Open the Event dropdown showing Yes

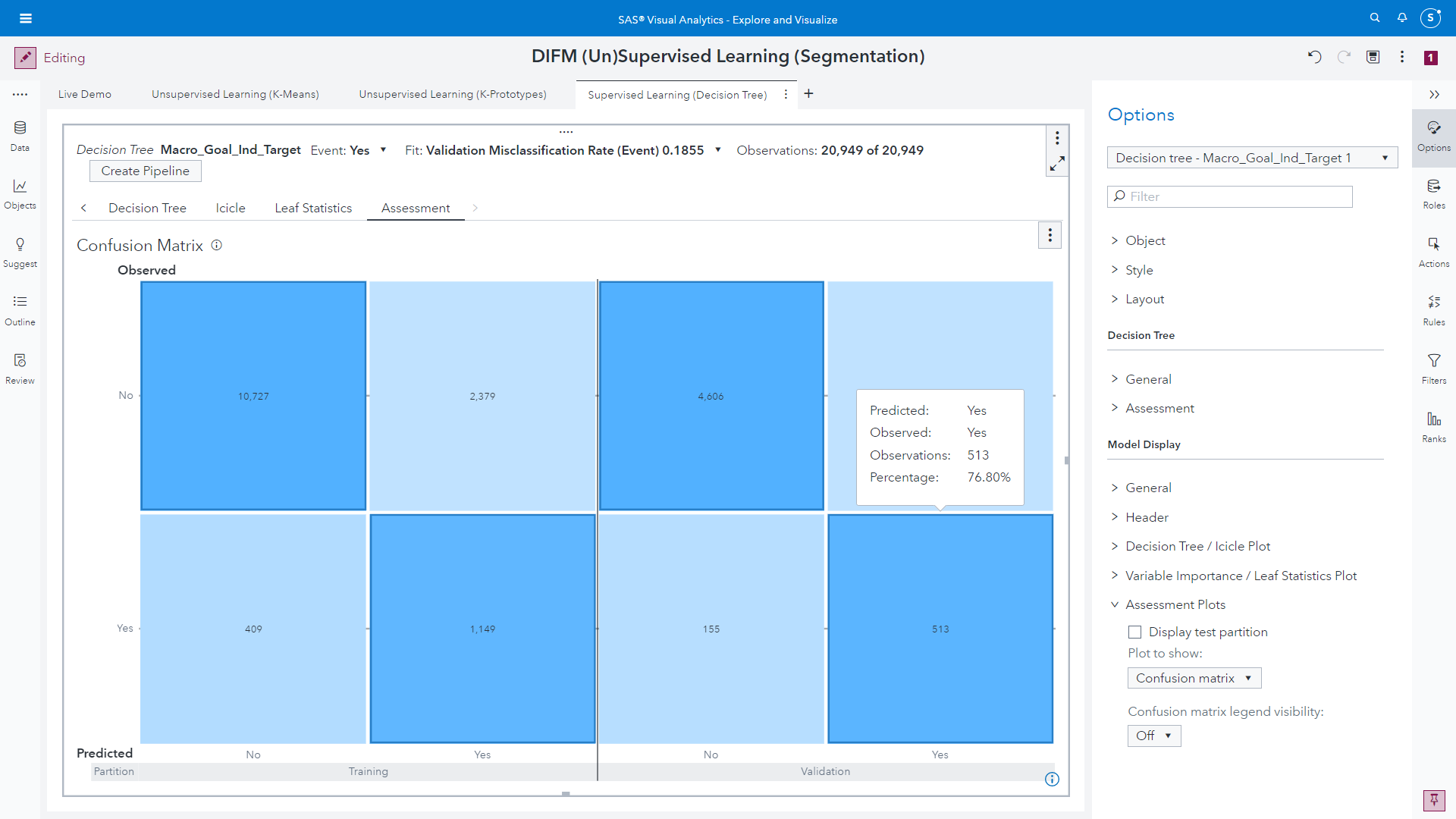click(383, 150)
